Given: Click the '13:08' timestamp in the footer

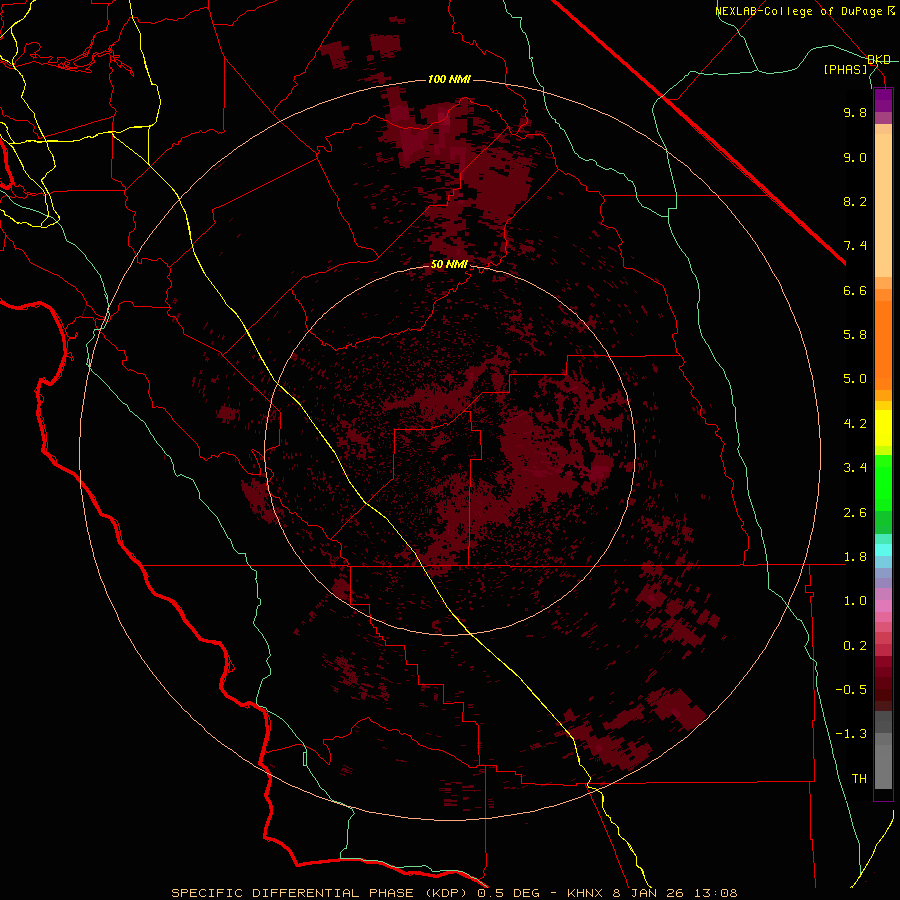Looking at the screenshot, I should 715,893.
